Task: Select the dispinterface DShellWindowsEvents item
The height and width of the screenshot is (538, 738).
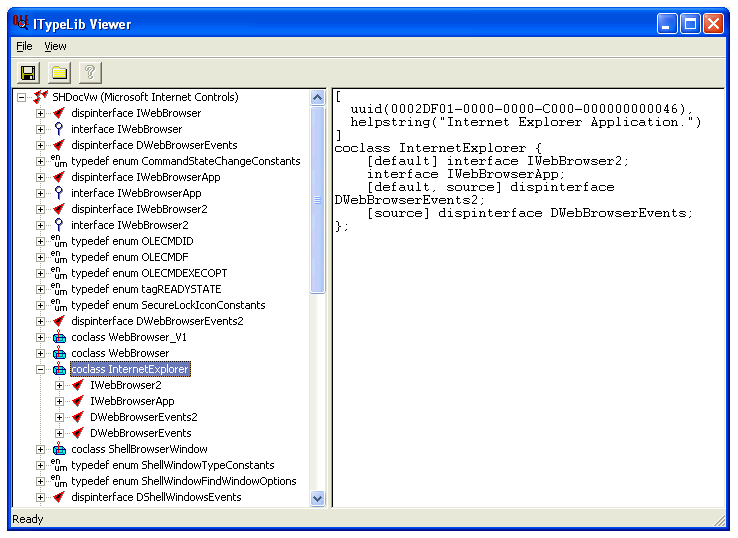Action: point(156,497)
